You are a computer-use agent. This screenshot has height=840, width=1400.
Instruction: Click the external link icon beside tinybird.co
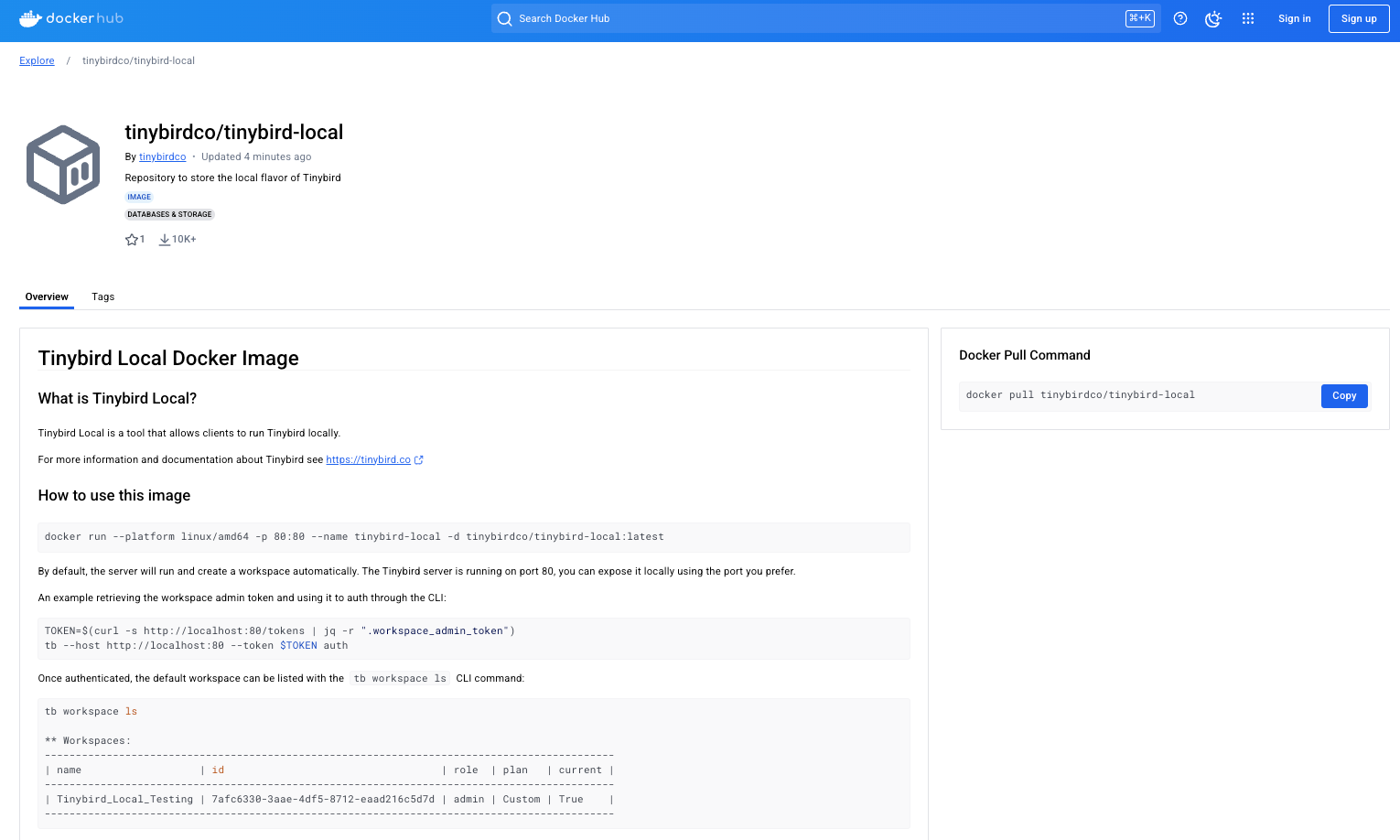tap(419, 459)
